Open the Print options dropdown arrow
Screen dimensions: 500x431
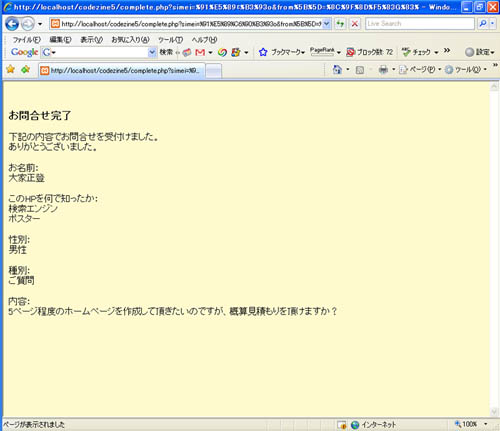(393, 70)
